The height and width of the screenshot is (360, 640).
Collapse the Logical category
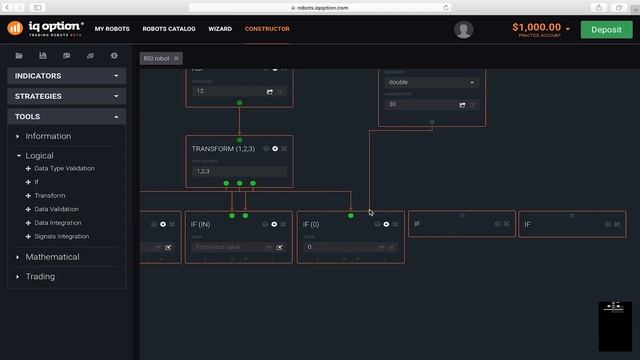pos(35,156)
